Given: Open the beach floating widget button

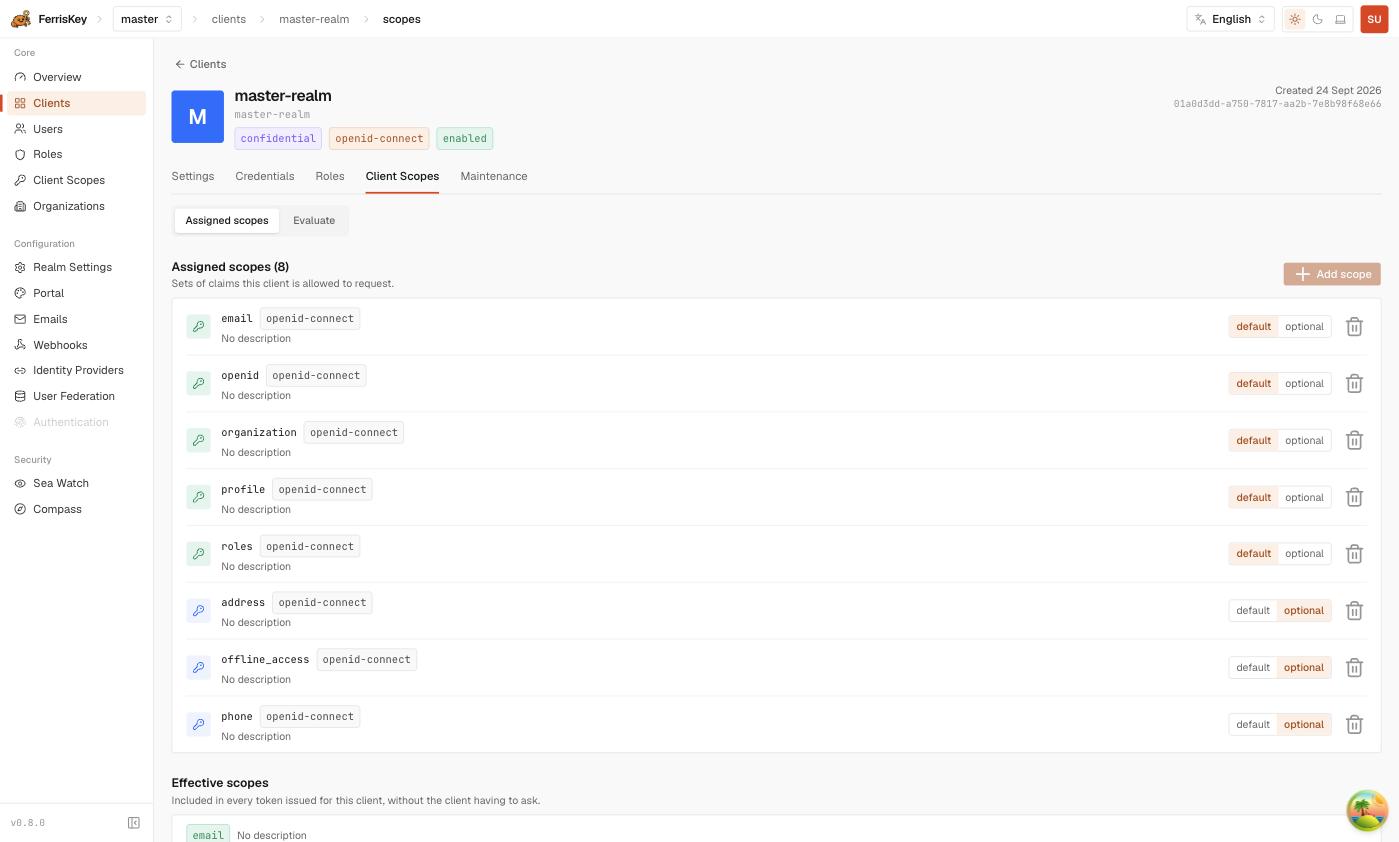Looking at the screenshot, I should point(1367,811).
